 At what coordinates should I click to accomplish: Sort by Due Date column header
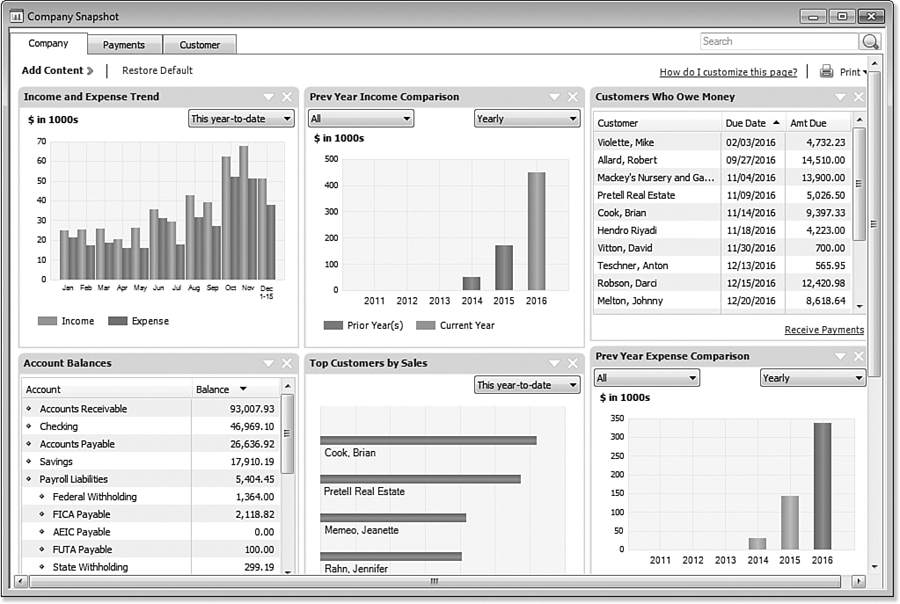[x=752, y=123]
